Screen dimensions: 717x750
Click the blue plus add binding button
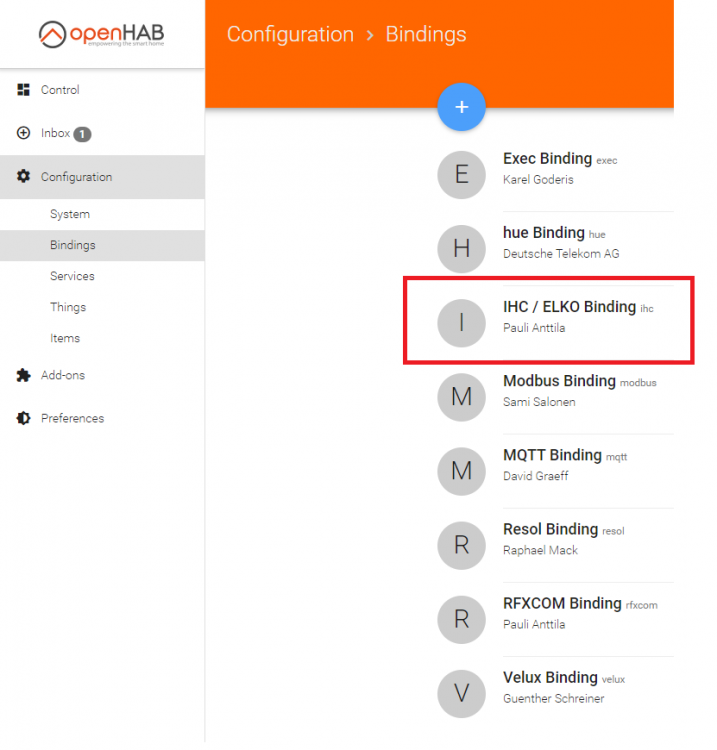pos(461,107)
